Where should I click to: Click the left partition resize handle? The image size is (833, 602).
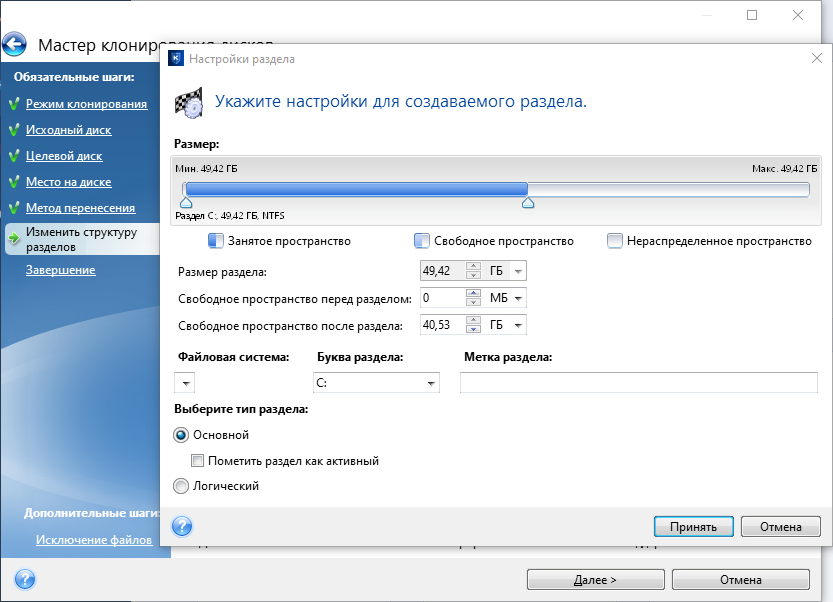point(186,203)
